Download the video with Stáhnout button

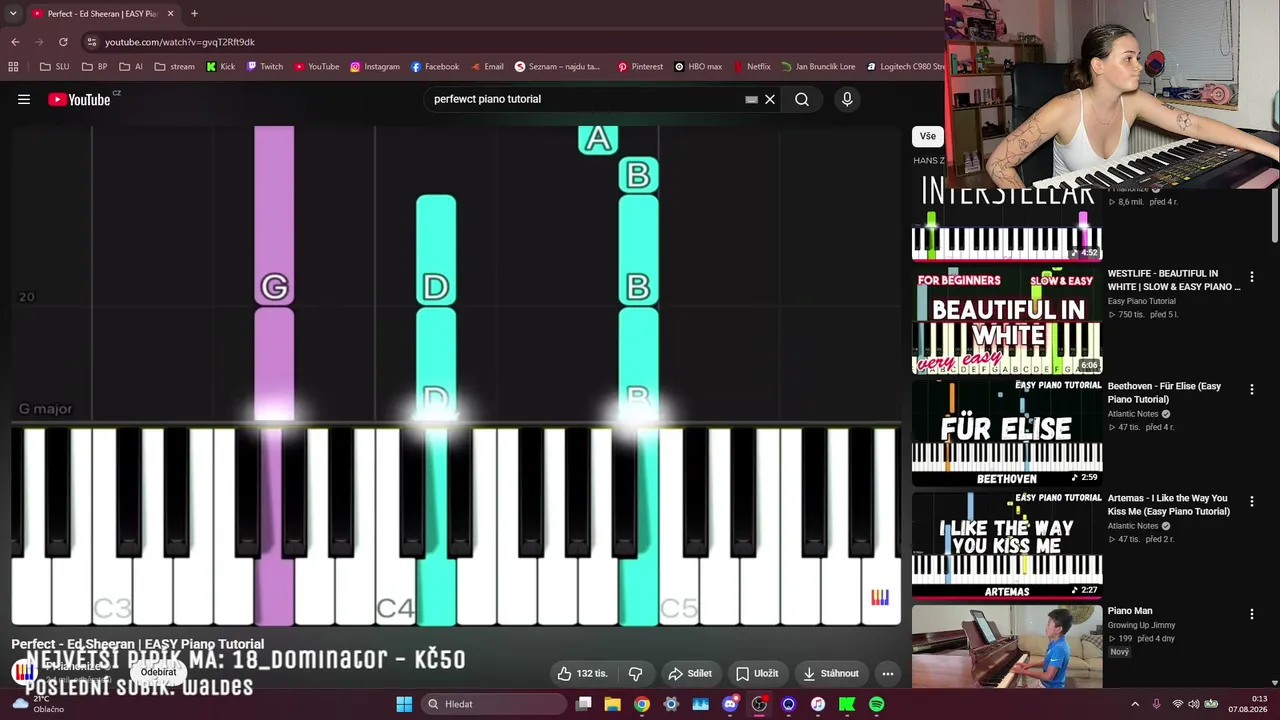pyautogui.click(x=831, y=673)
